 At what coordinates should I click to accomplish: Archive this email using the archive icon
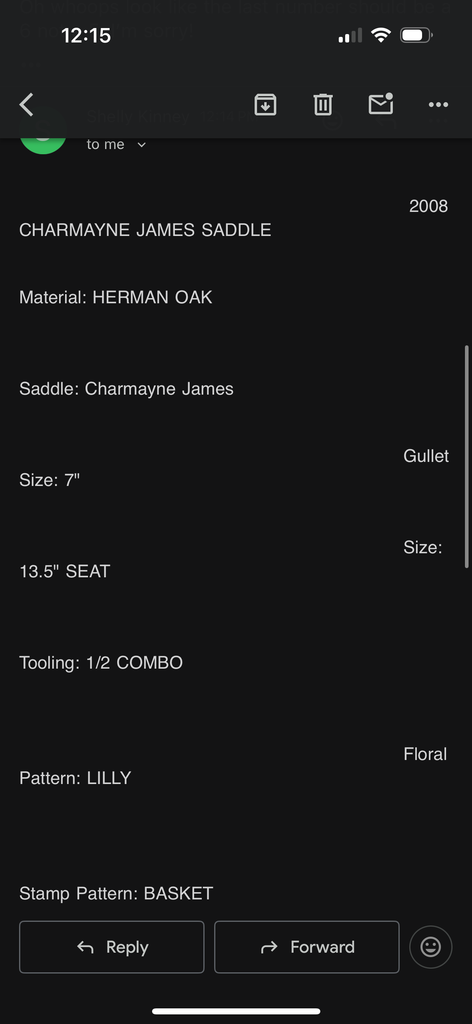click(265, 104)
